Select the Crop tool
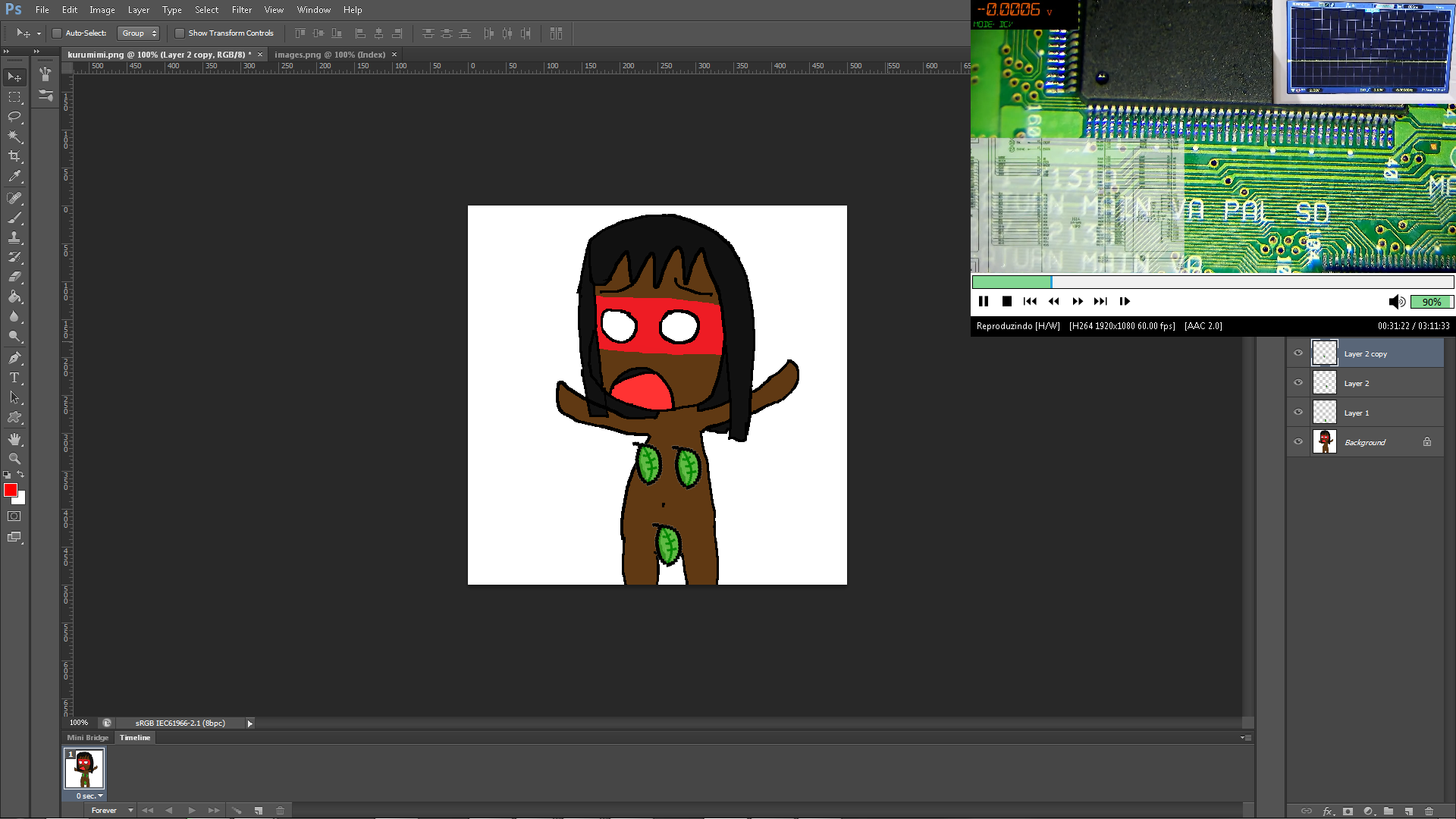 click(14, 156)
